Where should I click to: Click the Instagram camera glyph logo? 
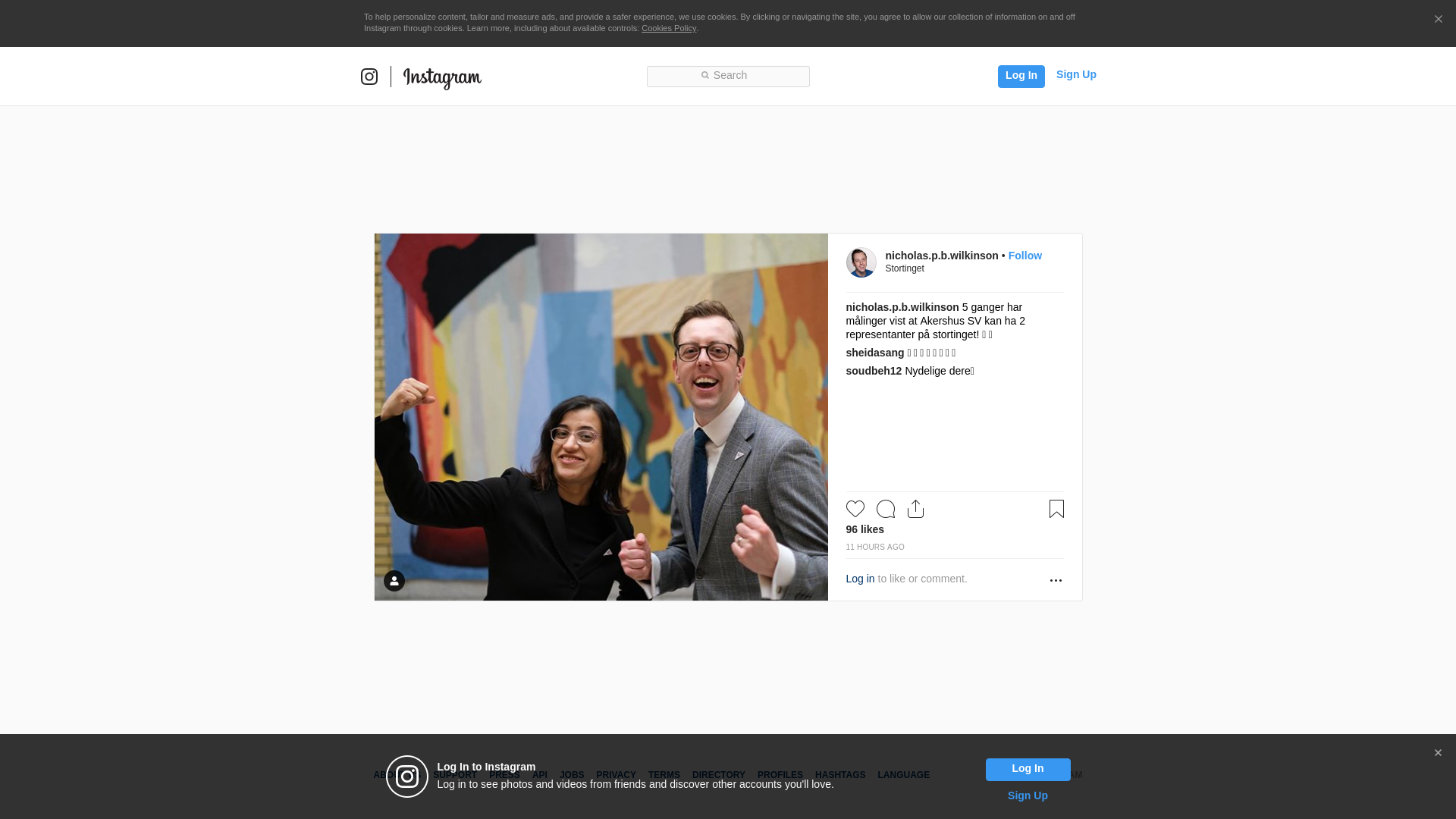pyautogui.click(x=369, y=77)
